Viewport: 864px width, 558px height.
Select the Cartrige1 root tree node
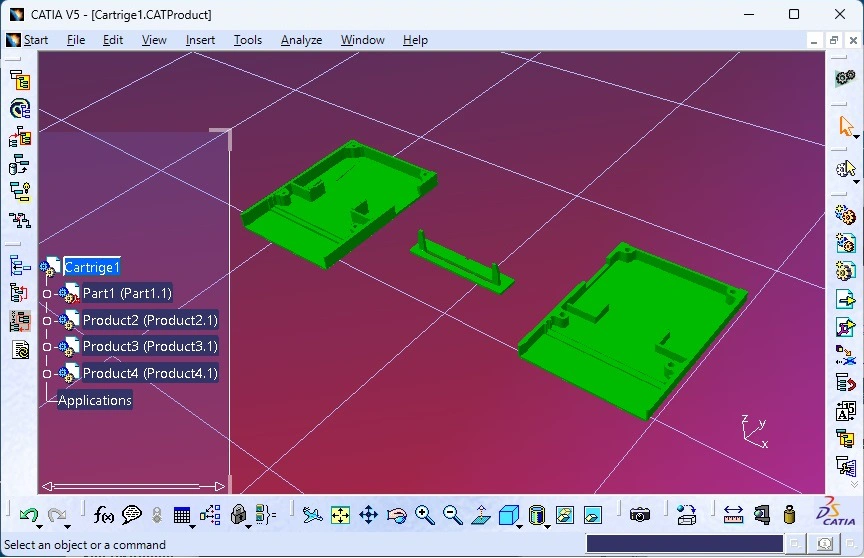91,268
